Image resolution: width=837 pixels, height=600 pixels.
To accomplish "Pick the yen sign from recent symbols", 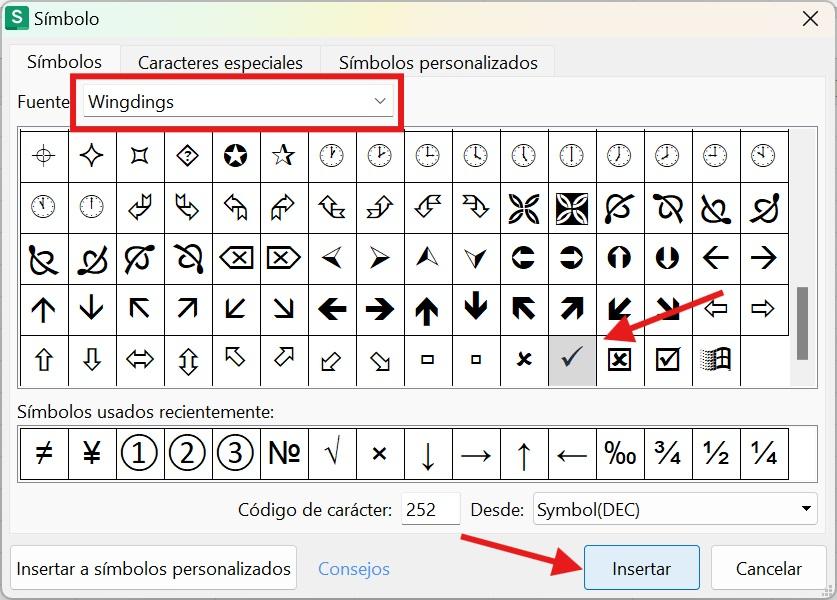I will pyautogui.click(x=92, y=454).
